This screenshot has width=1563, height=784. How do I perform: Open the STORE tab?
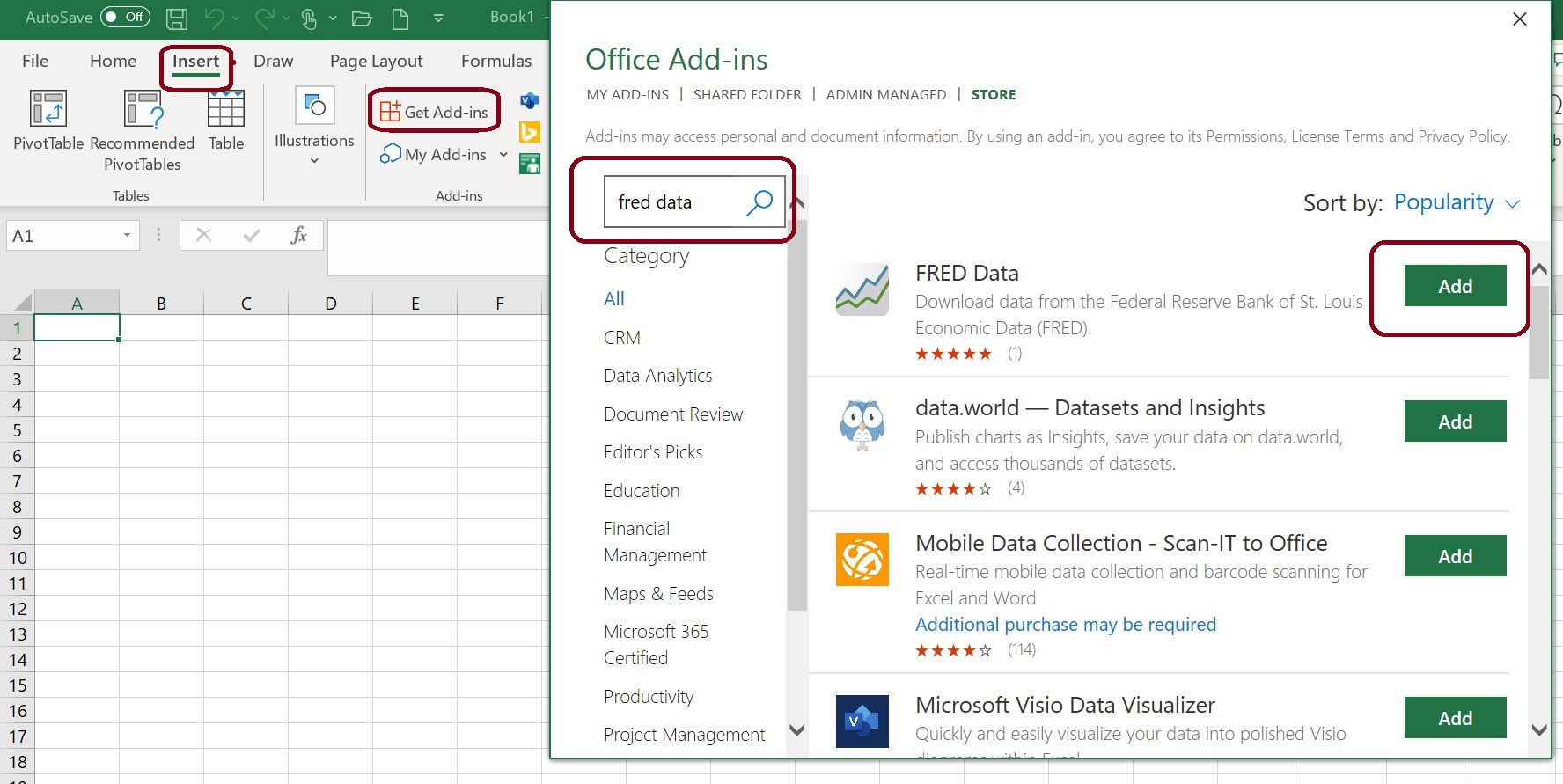pos(994,94)
